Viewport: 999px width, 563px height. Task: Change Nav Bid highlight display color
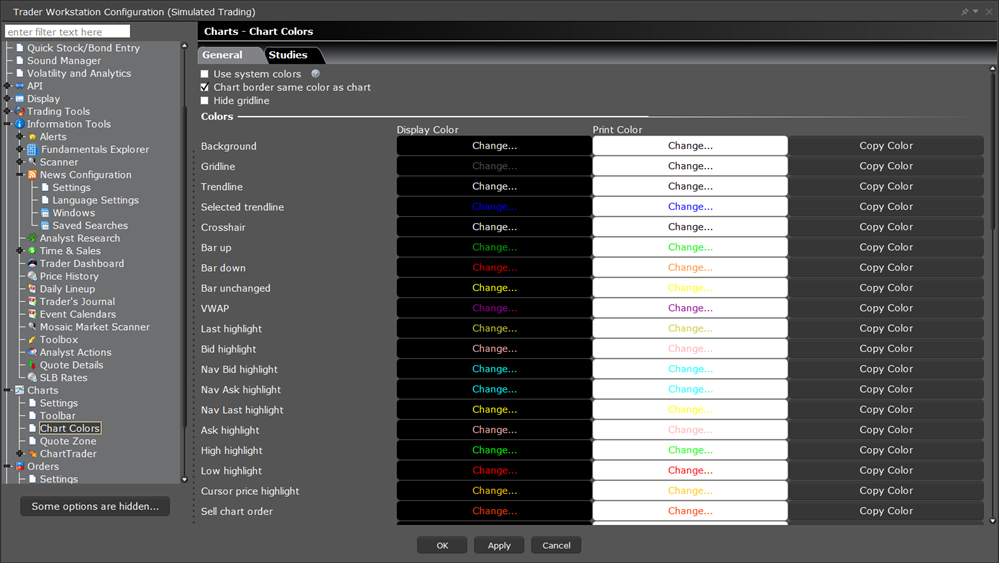coord(494,369)
